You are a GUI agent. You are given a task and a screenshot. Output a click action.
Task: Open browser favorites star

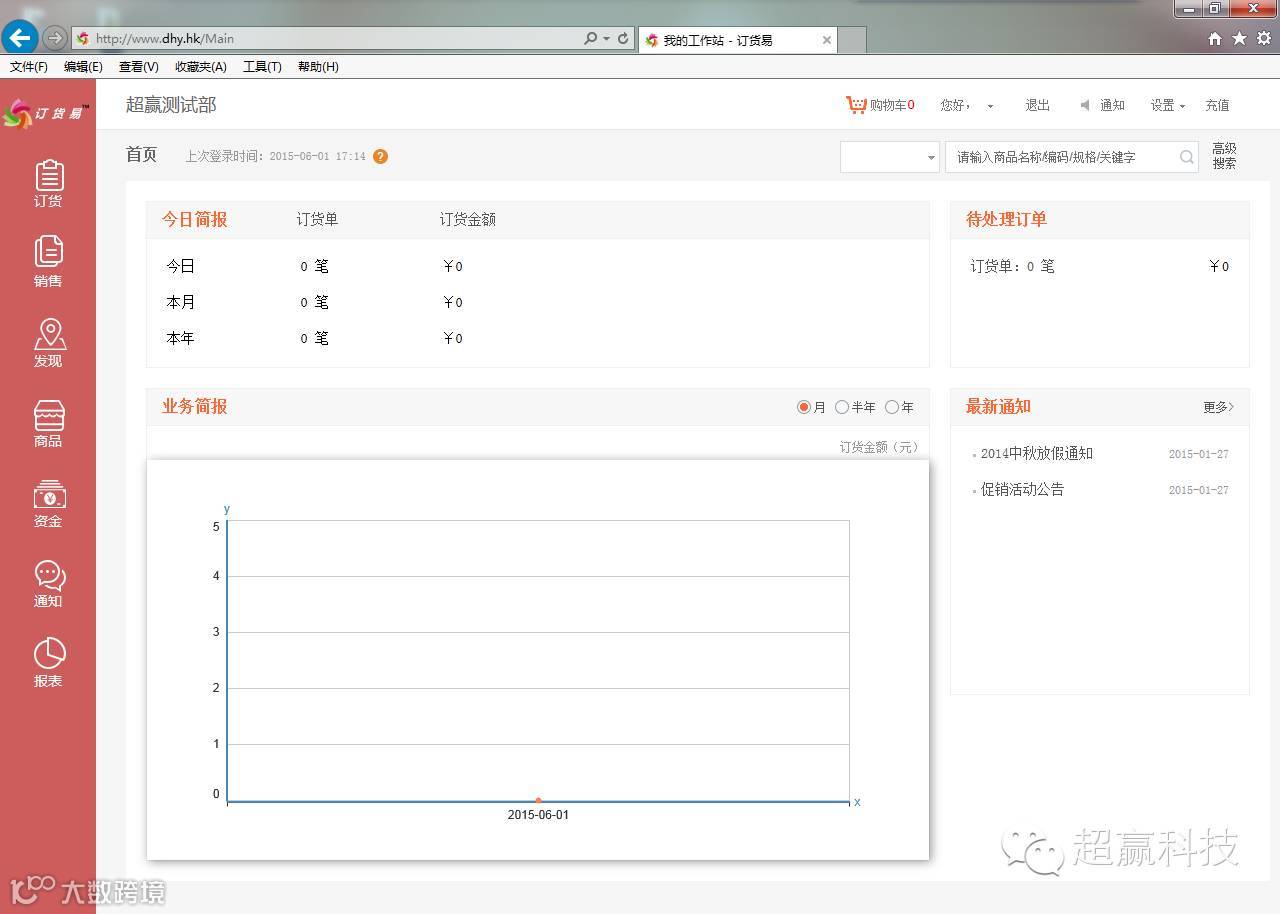coord(1239,39)
